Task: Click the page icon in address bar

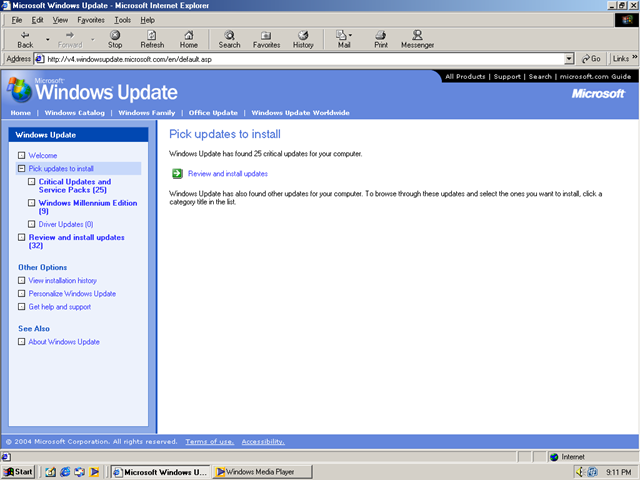Action: click(40, 59)
